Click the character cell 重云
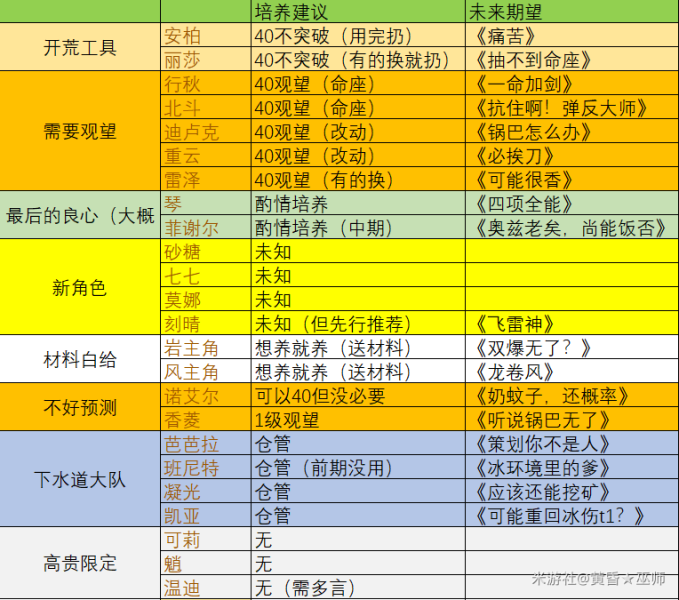679x600 pixels. (206, 155)
